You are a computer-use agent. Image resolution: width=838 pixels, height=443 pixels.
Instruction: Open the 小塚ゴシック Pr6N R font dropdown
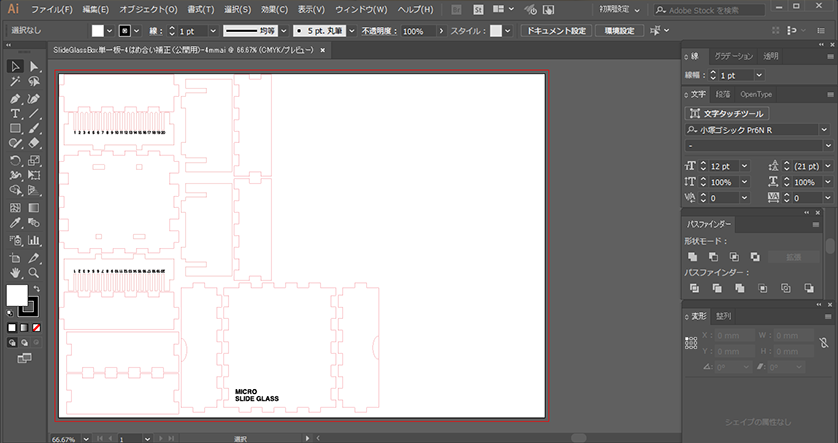coord(825,130)
